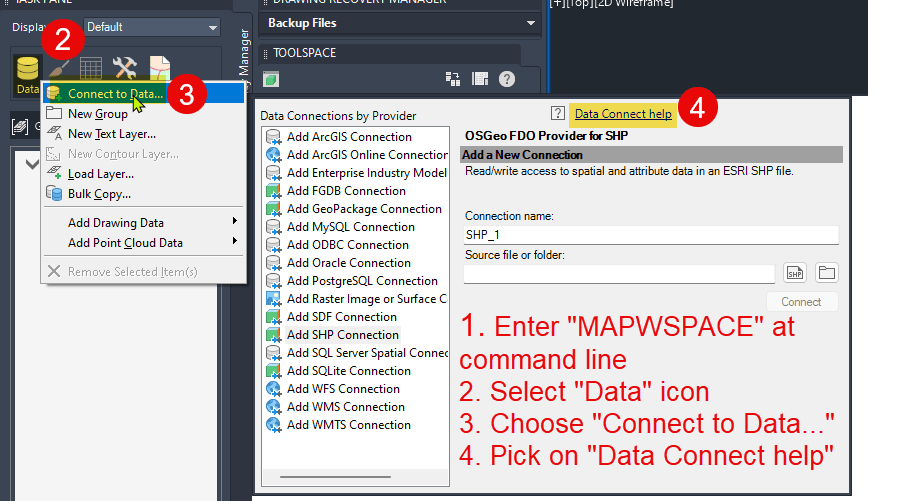Viewport: 899px width, 501px height.
Task: Browse for folder icon button
Action: (x=827, y=273)
